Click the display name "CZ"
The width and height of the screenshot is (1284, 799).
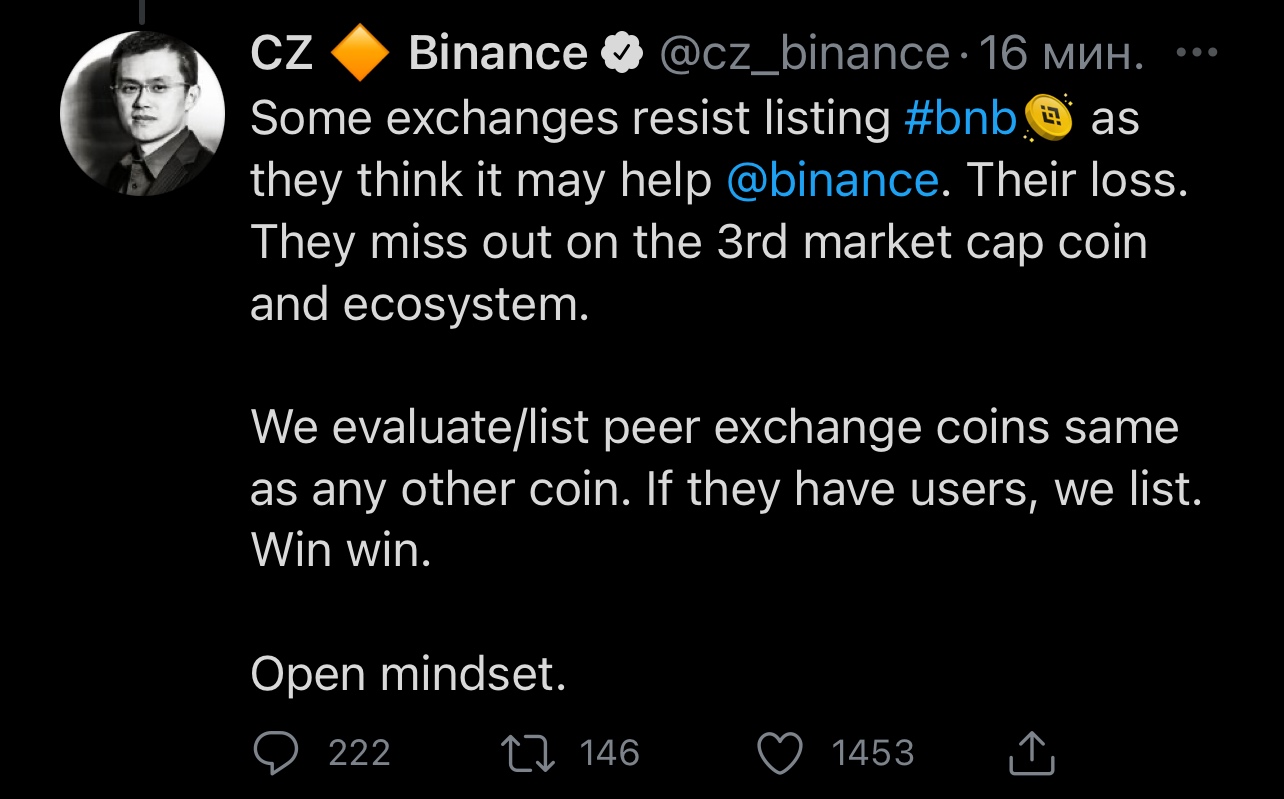click(281, 54)
